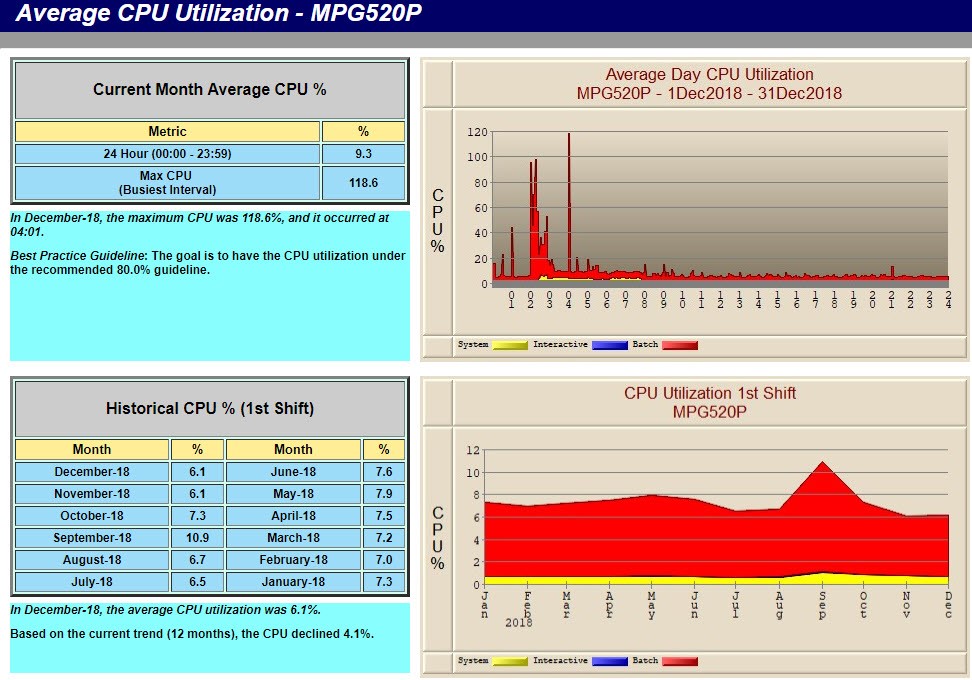Click the 2018 year label under the 1st Shift chart
Viewport: 972px width, 680px height.
pos(519,622)
